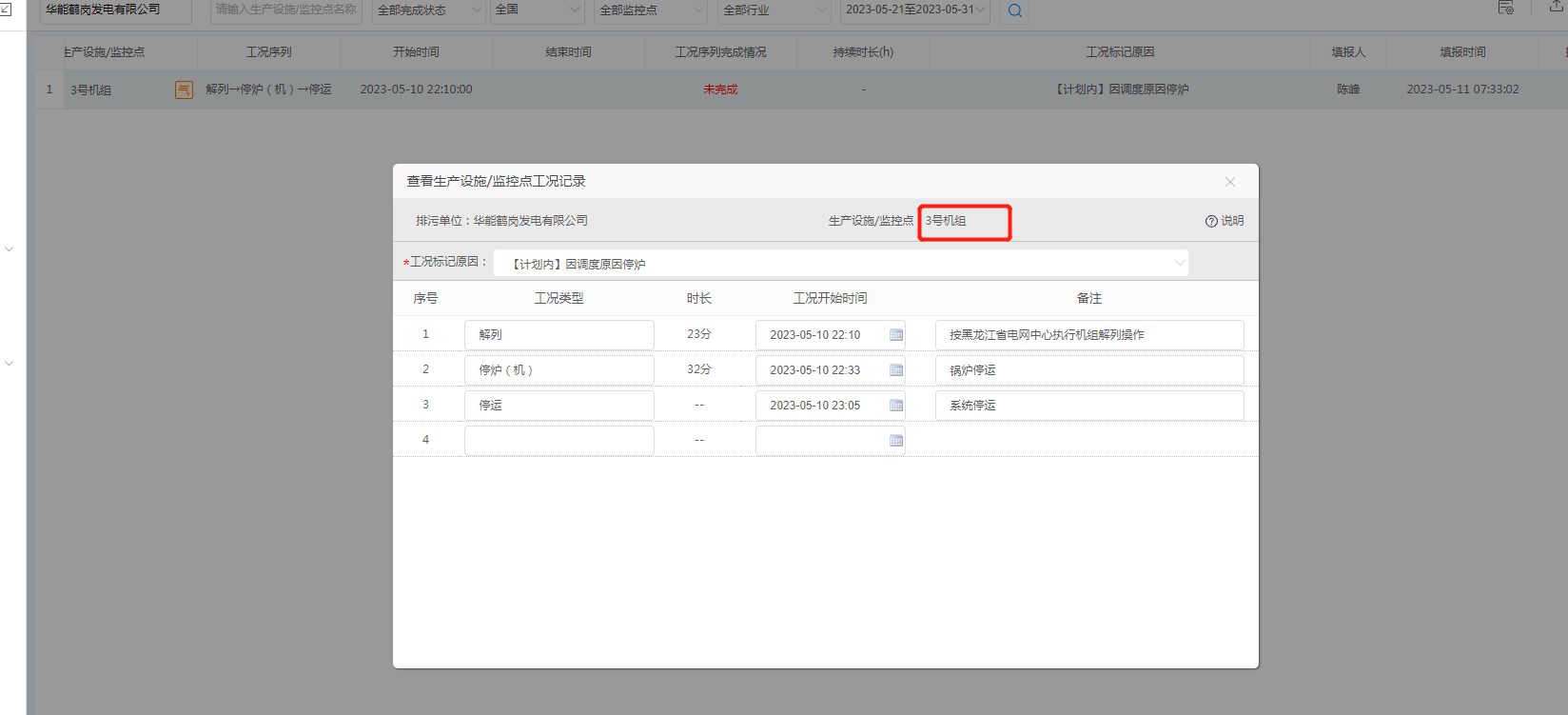
Task: Open the 工况标记原因 dropdown
Action: 841,264
